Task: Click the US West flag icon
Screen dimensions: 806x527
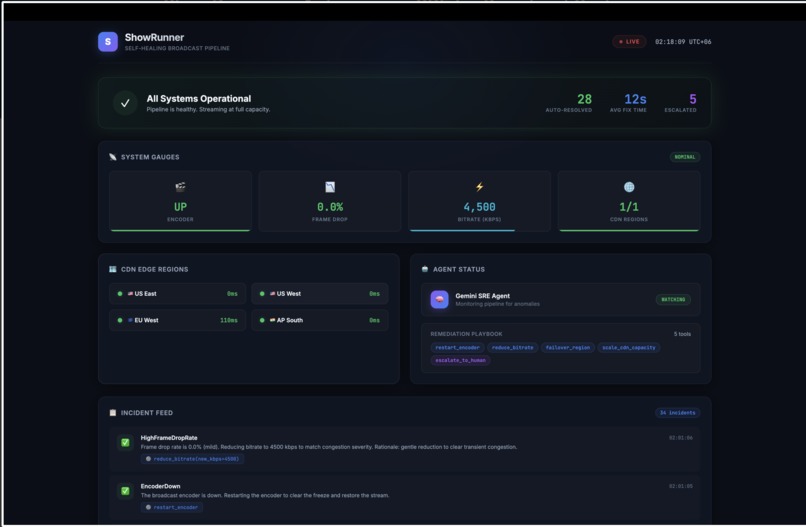Action: tap(272, 294)
